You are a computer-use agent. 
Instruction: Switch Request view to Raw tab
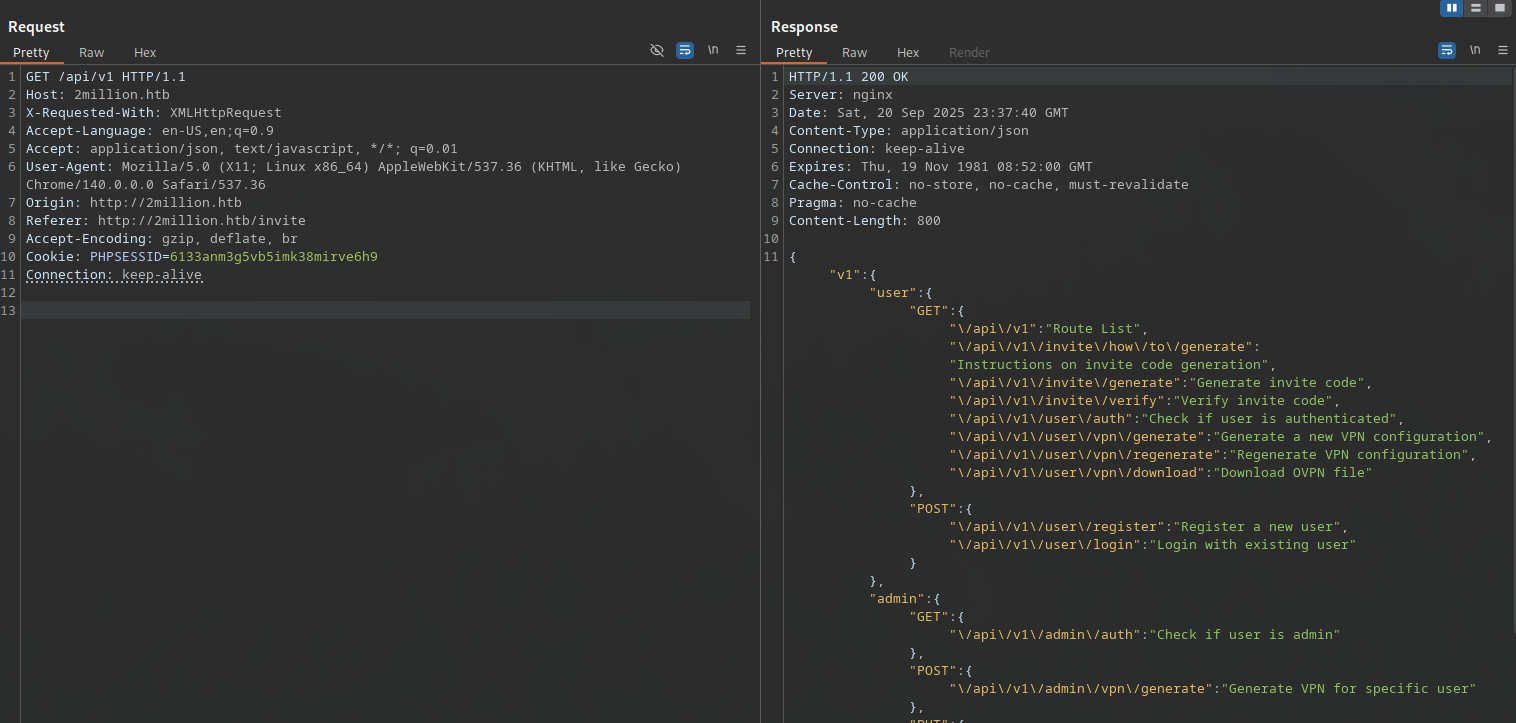tap(92, 53)
